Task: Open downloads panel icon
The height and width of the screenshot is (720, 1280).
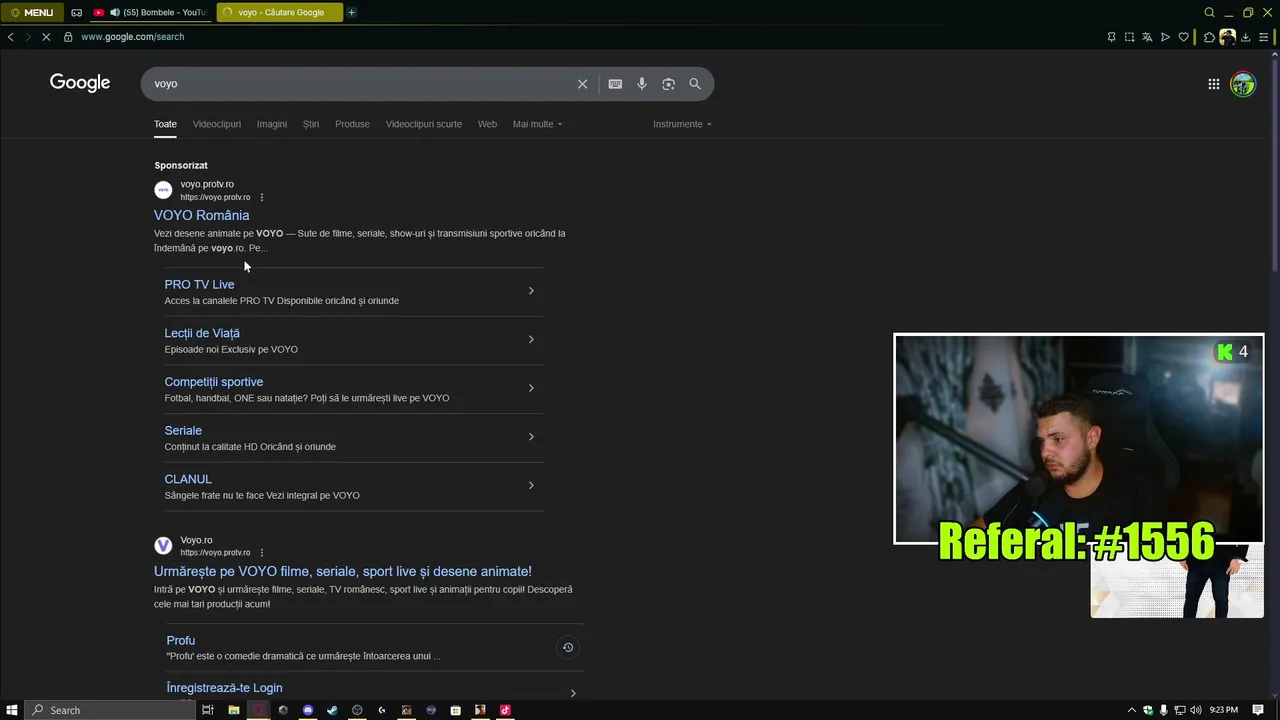Action: coord(1245,37)
